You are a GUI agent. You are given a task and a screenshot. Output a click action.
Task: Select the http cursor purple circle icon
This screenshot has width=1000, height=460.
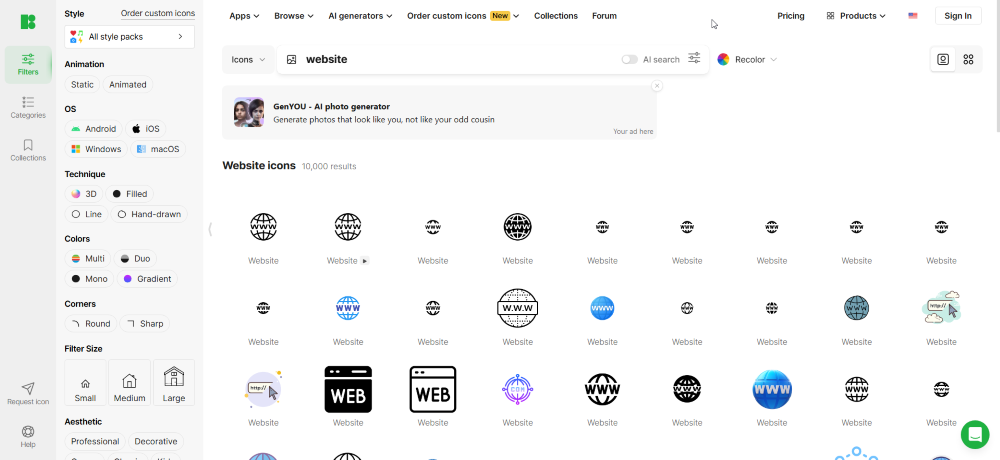(x=263, y=389)
